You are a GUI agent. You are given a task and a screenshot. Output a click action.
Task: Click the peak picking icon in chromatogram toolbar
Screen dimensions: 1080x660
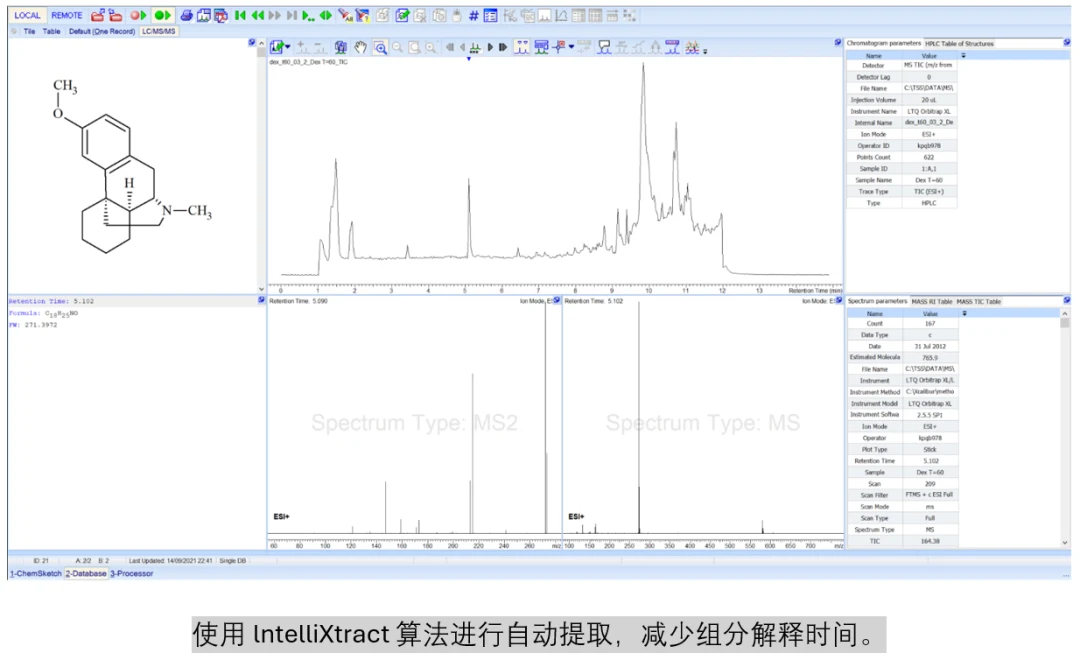[x=522, y=48]
